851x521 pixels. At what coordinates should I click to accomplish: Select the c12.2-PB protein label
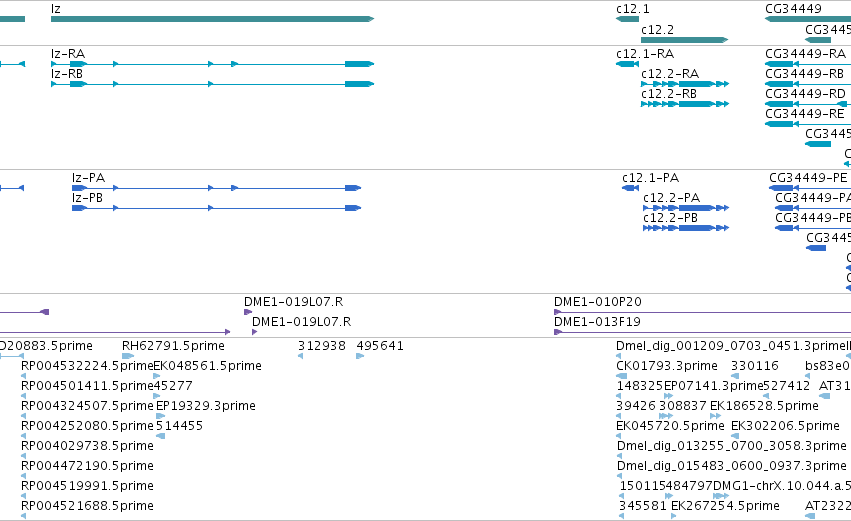(670, 218)
